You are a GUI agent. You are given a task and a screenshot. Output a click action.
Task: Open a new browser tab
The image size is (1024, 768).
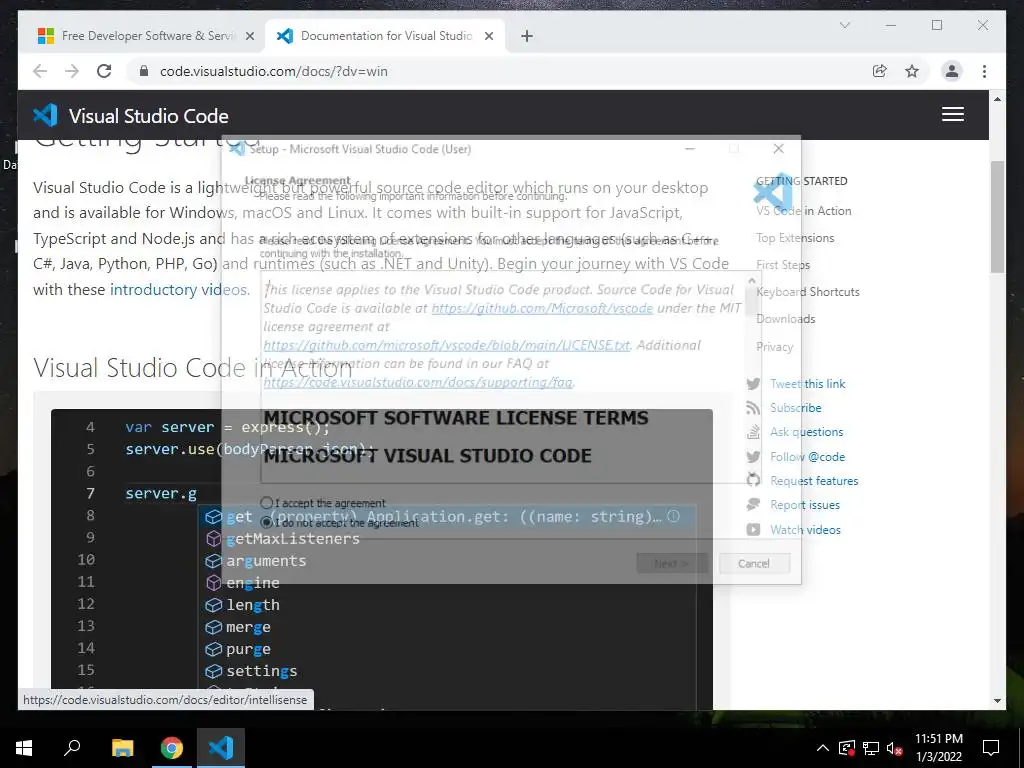527,36
